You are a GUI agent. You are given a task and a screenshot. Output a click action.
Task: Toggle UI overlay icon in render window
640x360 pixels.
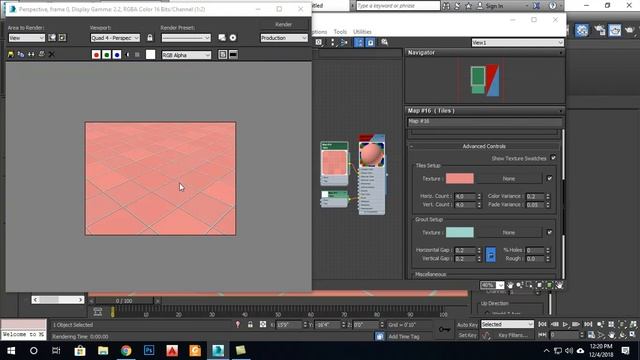pos(222,55)
